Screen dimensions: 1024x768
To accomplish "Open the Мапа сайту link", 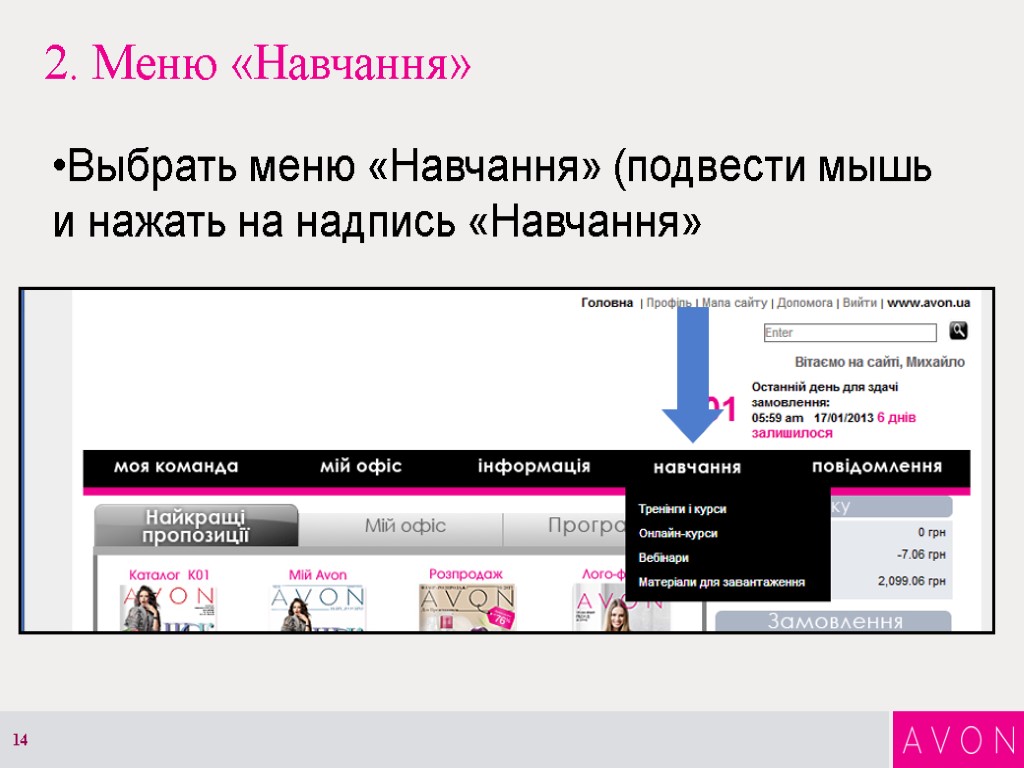I will click(734, 303).
